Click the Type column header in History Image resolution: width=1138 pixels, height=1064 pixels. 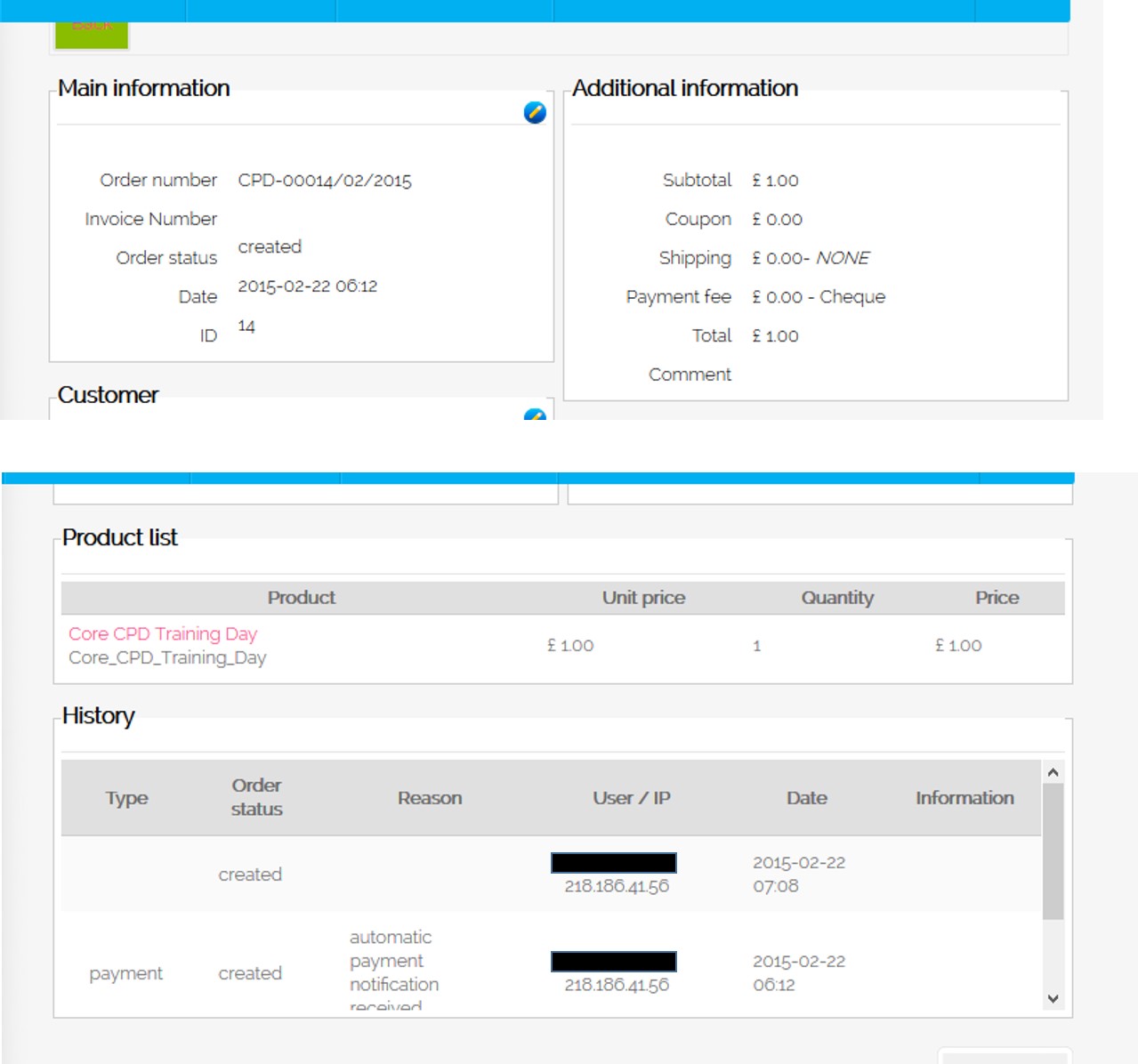tap(127, 798)
